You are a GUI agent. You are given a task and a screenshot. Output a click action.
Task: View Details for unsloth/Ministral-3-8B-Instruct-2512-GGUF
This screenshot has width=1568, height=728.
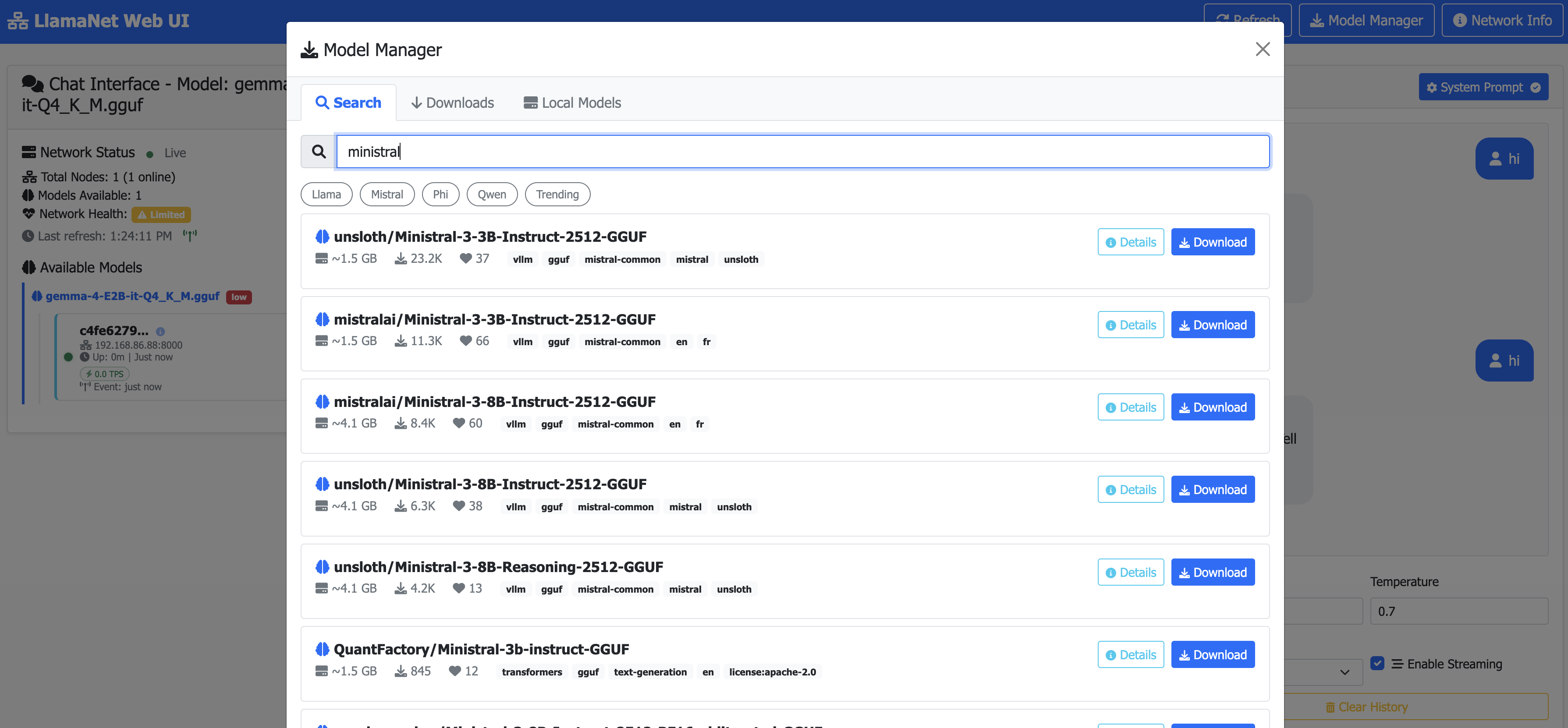point(1130,490)
